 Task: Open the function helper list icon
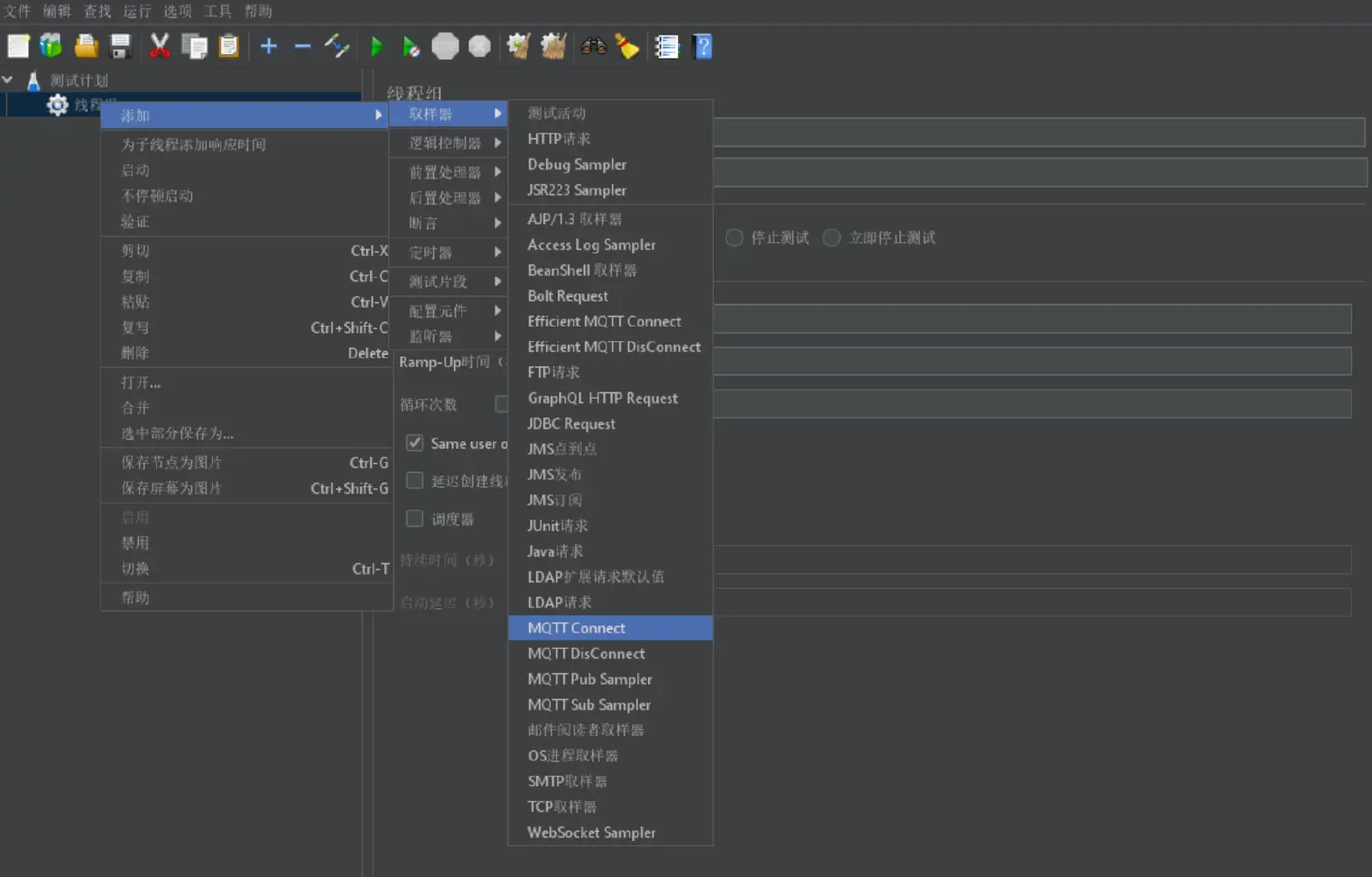click(667, 46)
